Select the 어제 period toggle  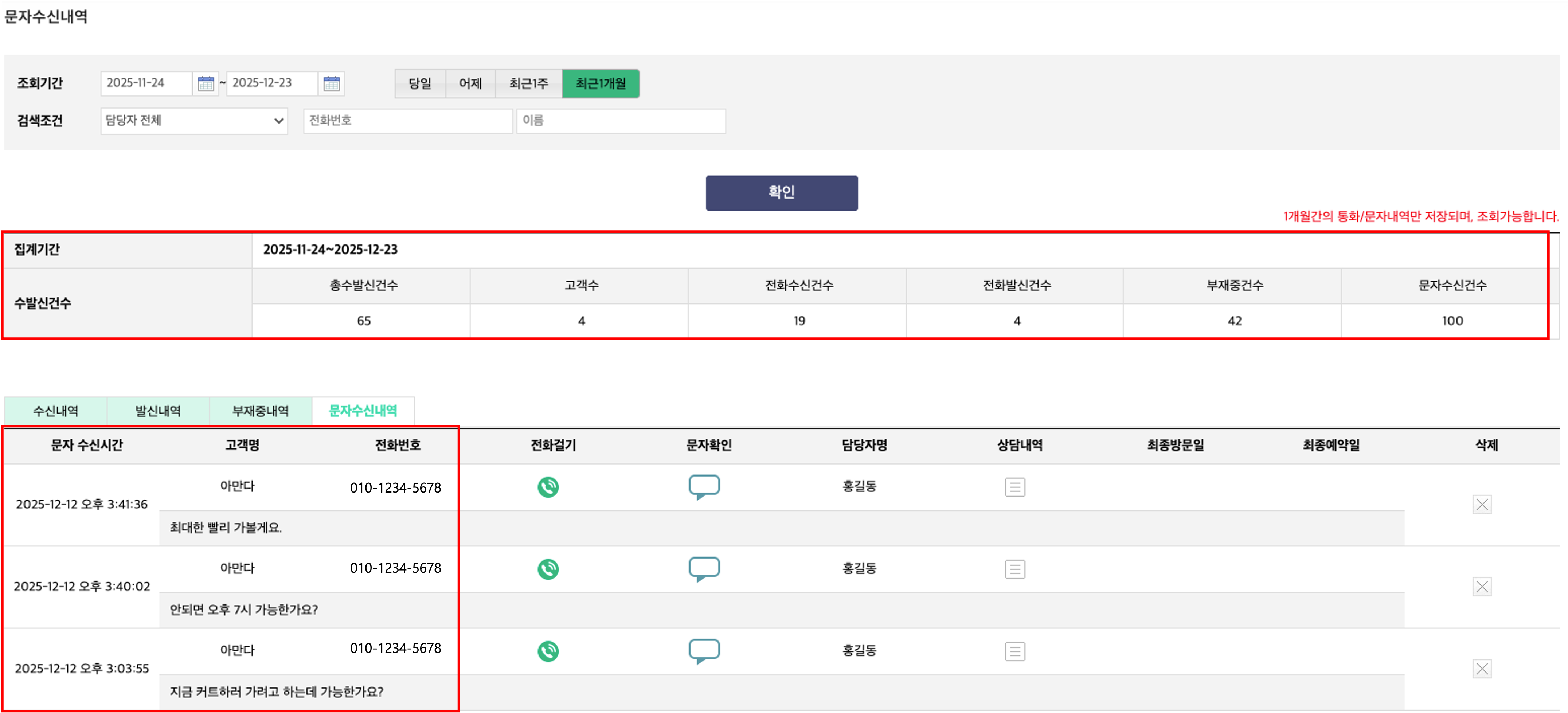click(470, 83)
